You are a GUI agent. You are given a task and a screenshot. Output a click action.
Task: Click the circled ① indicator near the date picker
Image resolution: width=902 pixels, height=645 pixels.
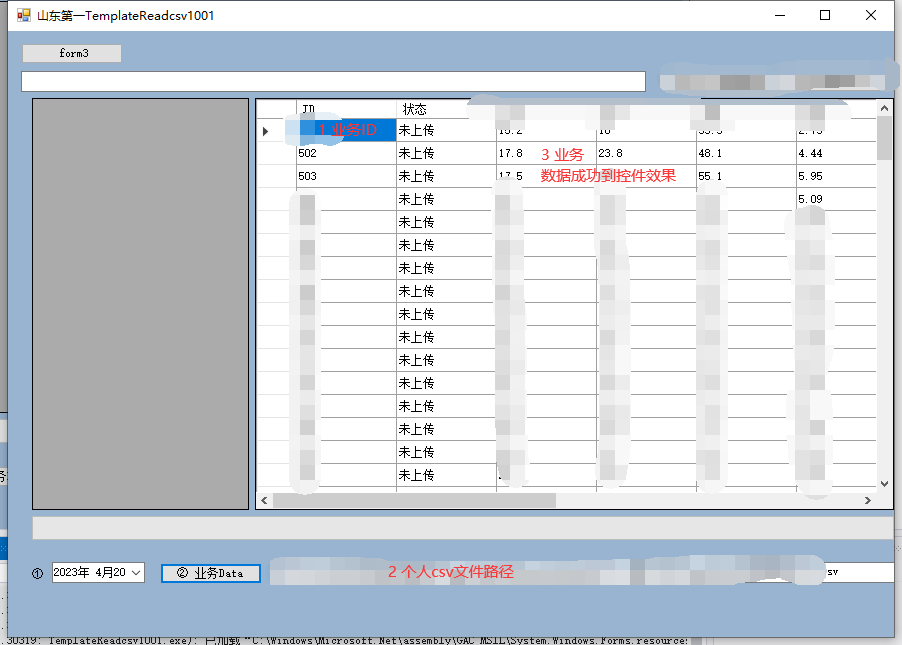[x=37, y=572]
